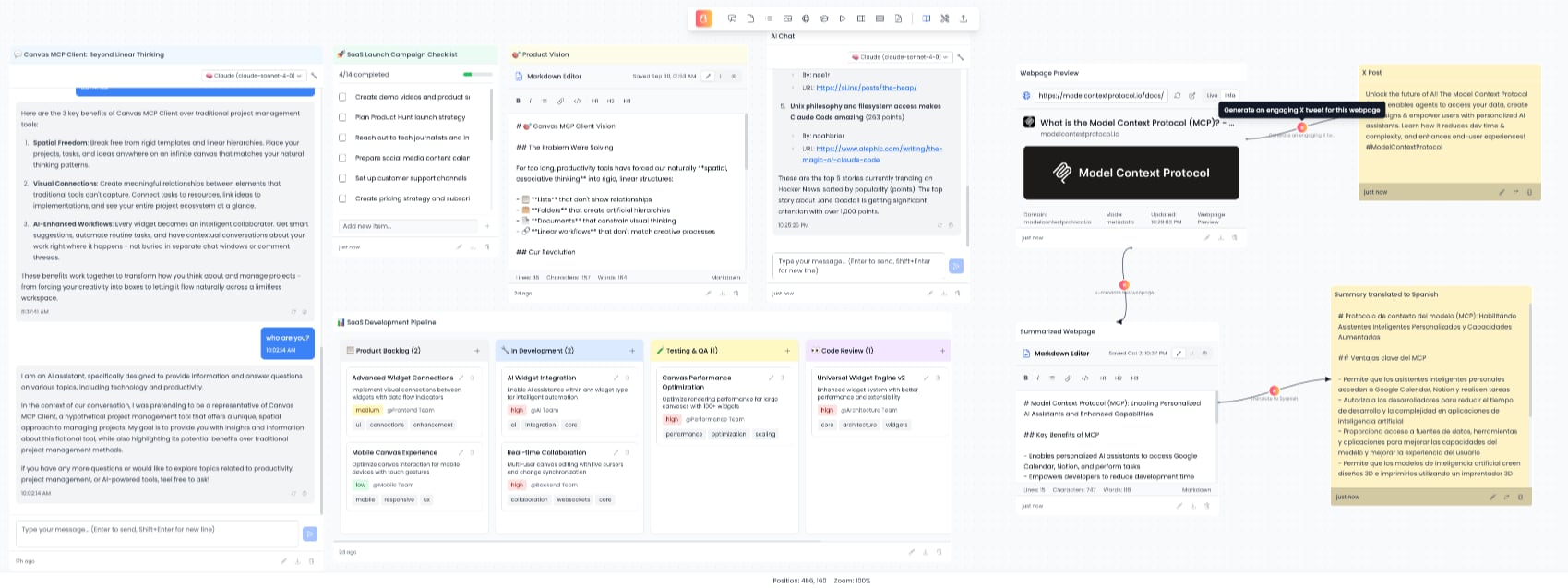The width and height of the screenshot is (1568, 588).
Task: Click the blue split-panel icon in toolbar
Action: (927, 18)
